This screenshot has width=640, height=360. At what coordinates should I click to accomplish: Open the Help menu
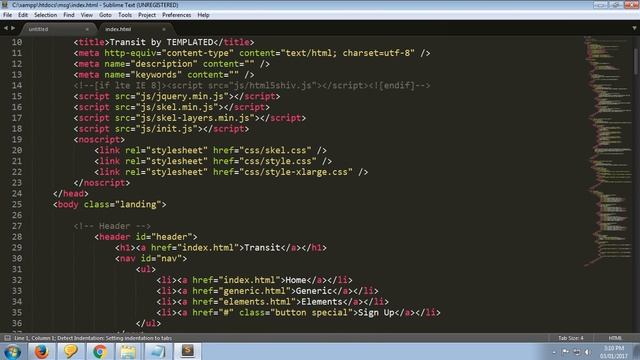tap(203, 15)
